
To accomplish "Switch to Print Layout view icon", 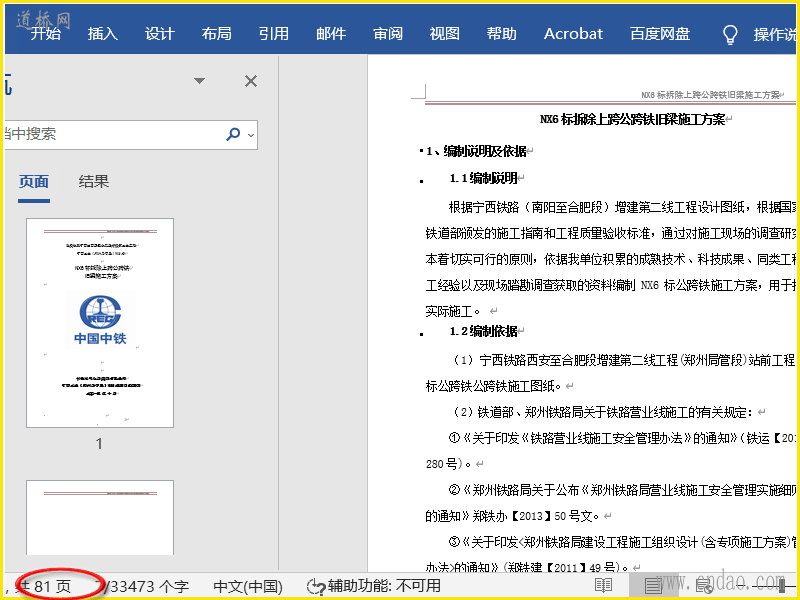I will click(653, 586).
